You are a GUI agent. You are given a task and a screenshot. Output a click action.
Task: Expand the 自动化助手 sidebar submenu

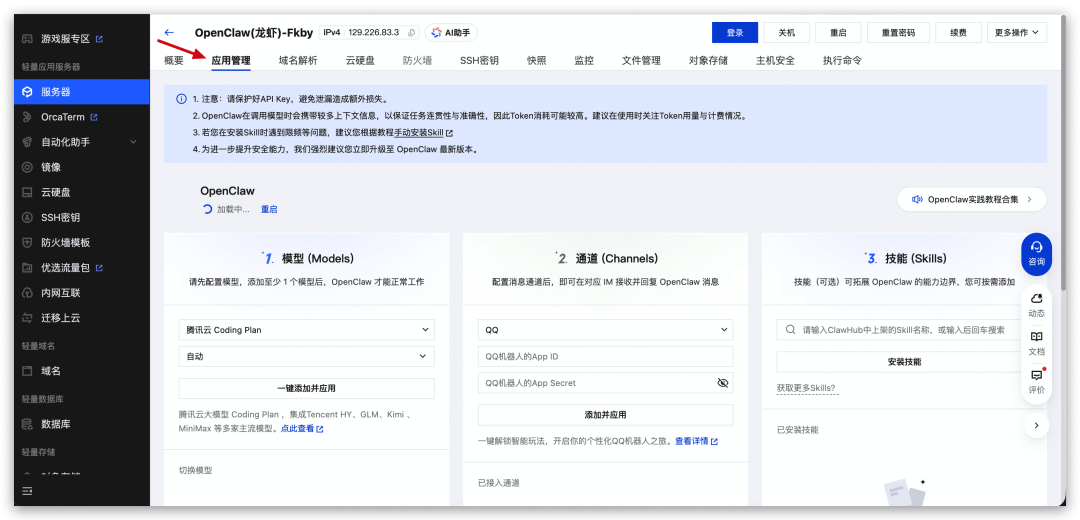tap(133, 142)
